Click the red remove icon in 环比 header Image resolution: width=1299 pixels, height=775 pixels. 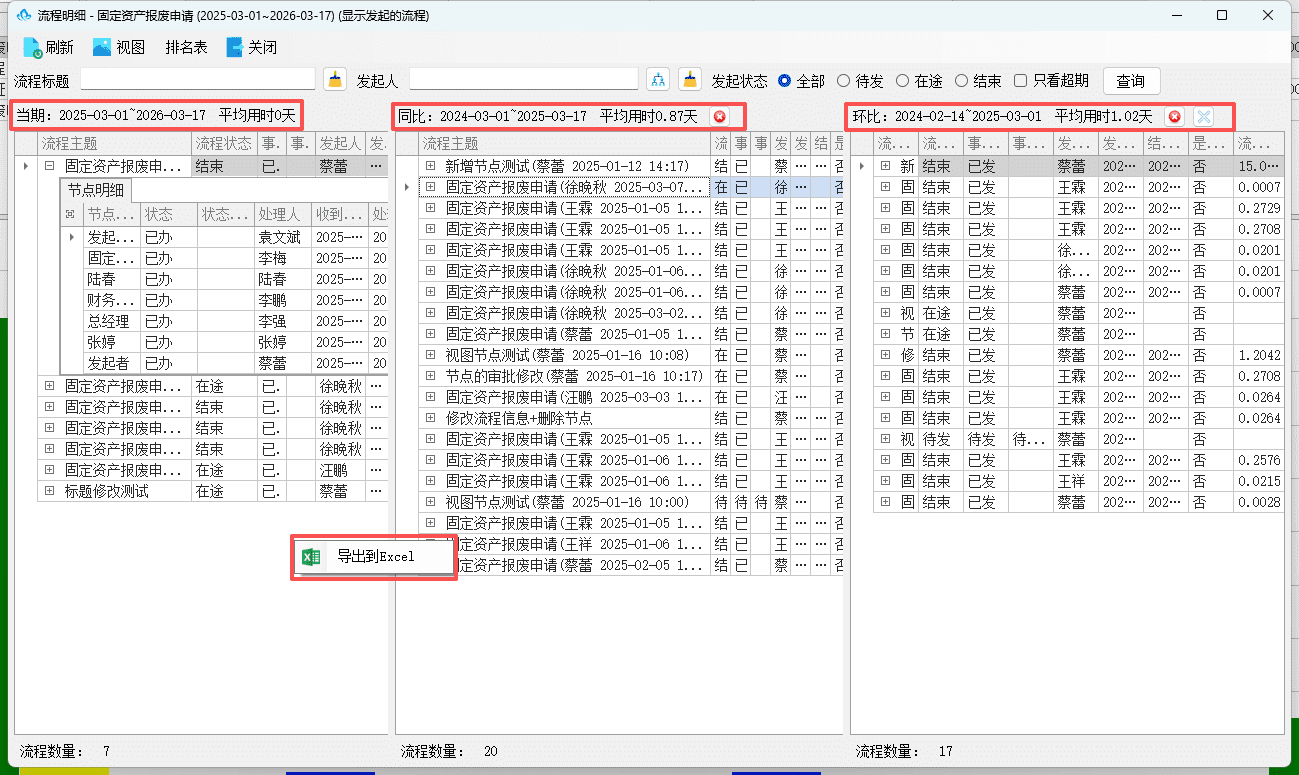(1175, 117)
